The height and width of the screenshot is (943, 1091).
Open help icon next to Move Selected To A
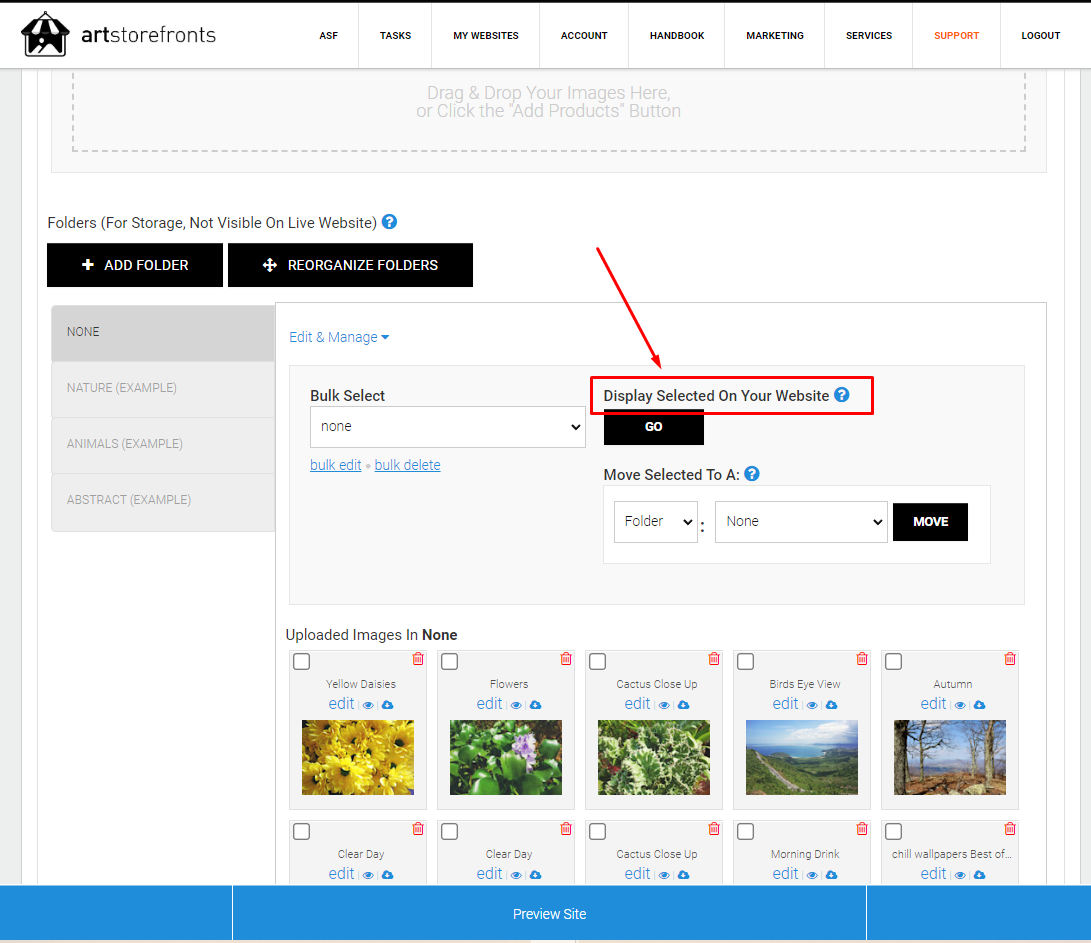click(x=751, y=474)
